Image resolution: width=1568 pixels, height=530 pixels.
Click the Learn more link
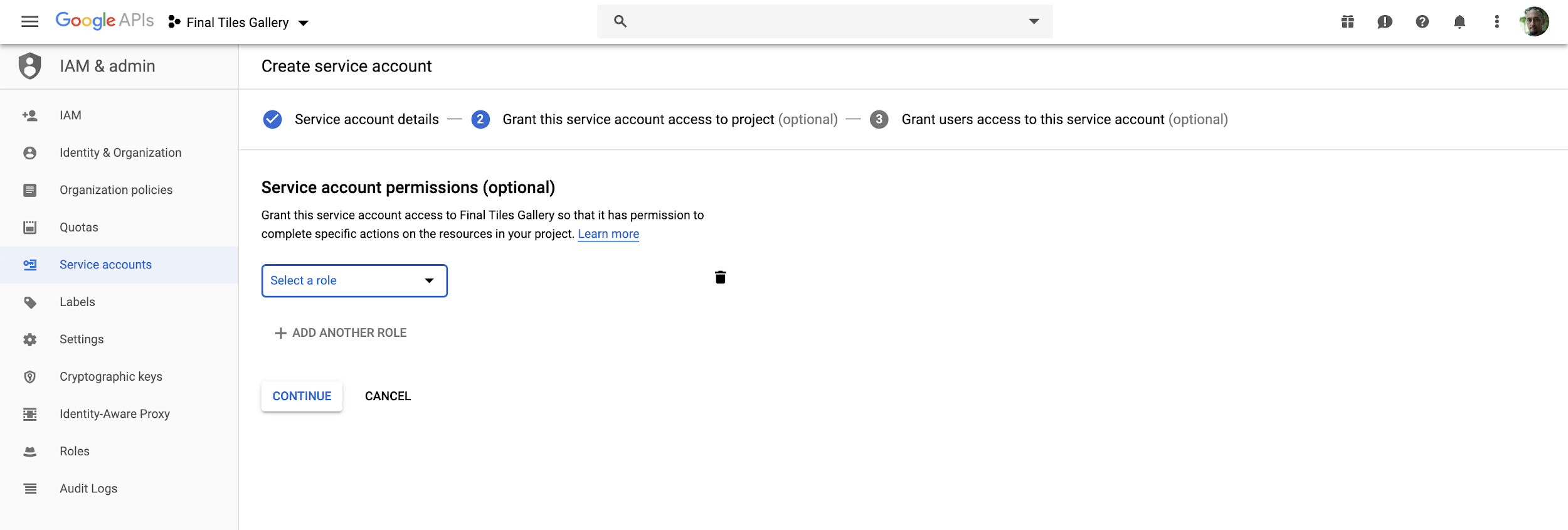[x=608, y=234]
